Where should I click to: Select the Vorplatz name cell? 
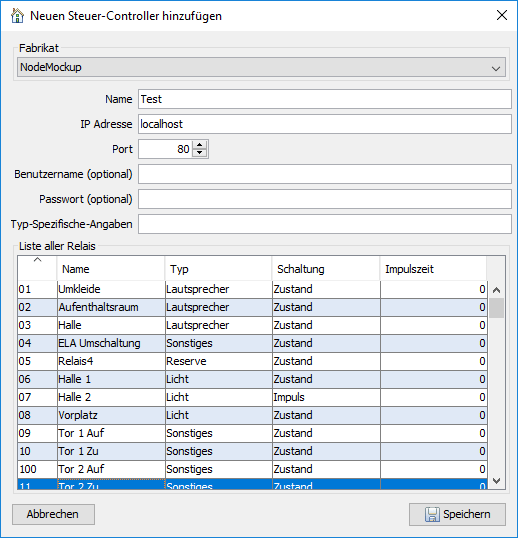click(x=111, y=415)
